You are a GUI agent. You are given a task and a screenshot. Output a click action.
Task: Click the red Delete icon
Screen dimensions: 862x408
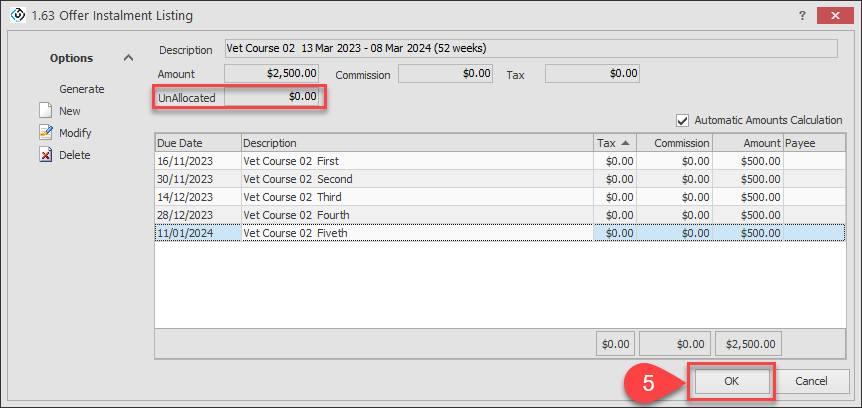click(x=45, y=155)
